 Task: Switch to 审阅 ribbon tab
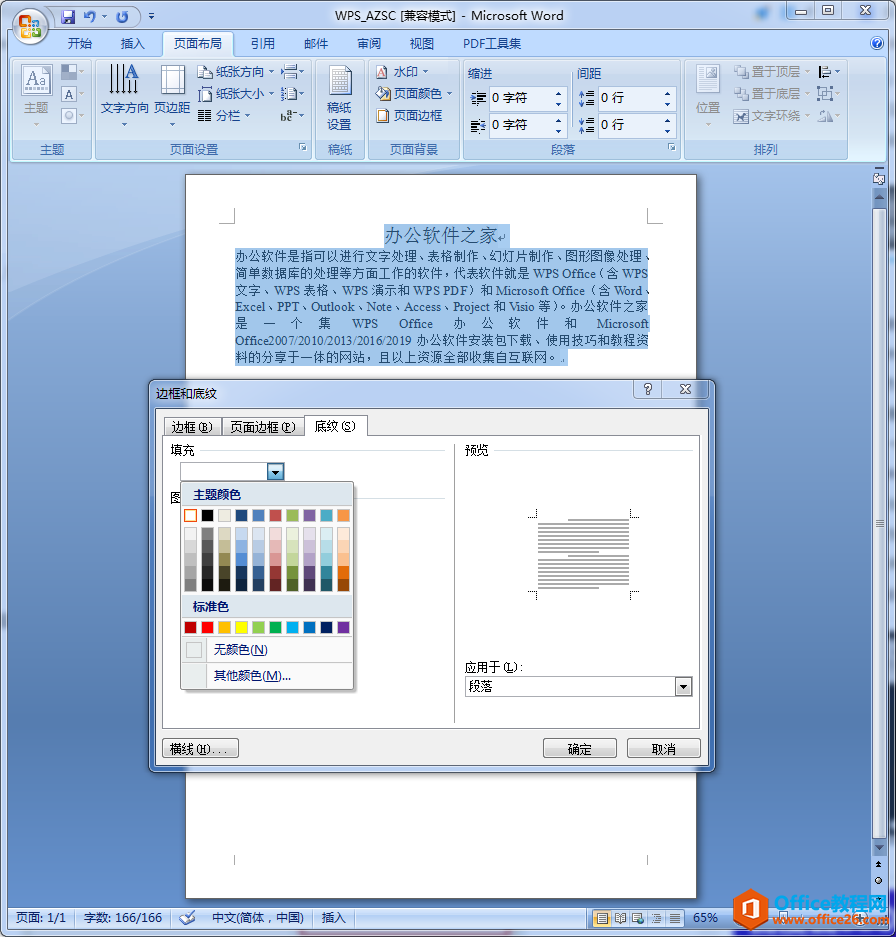click(x=369, y=44)
